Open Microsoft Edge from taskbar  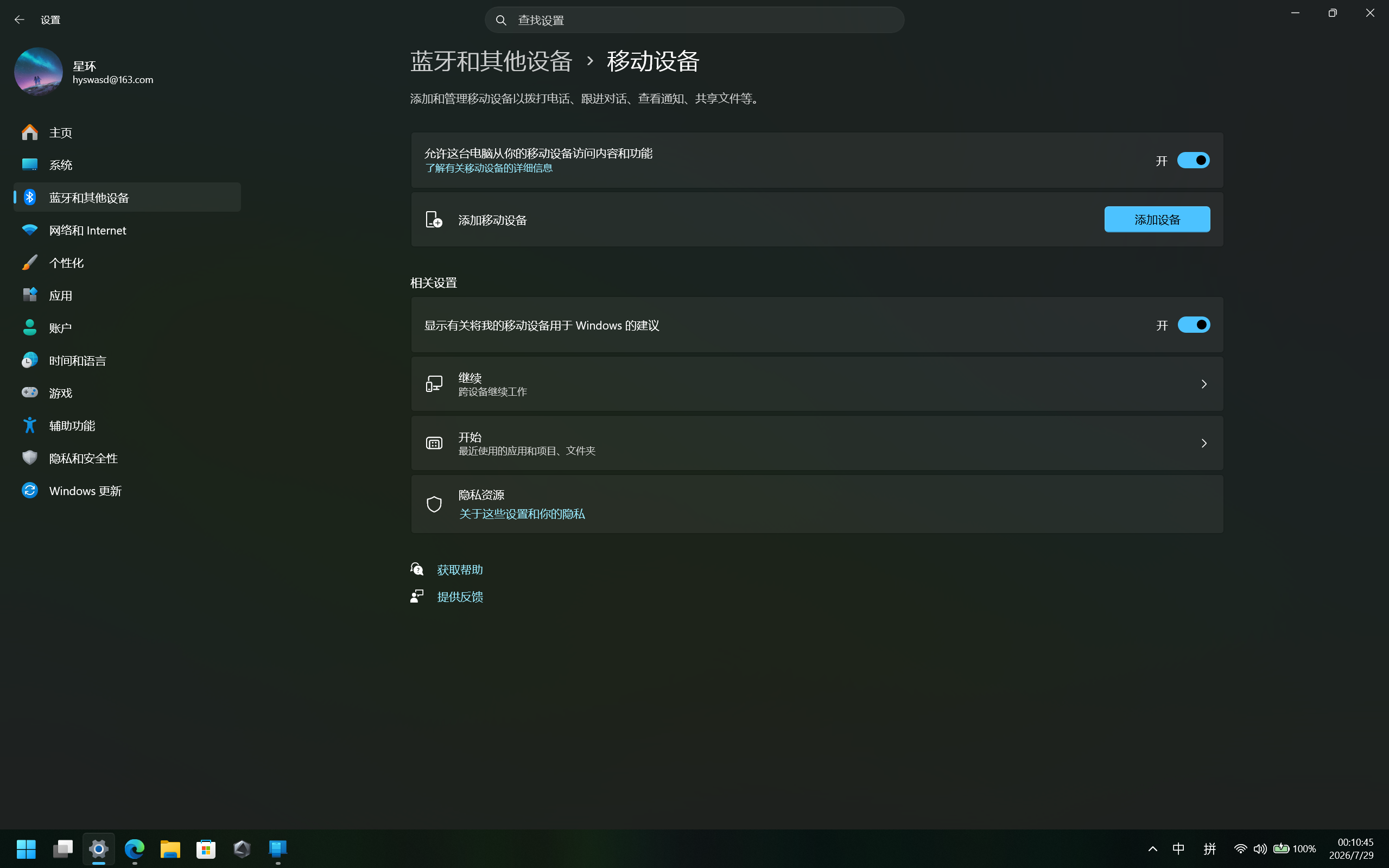134,848
